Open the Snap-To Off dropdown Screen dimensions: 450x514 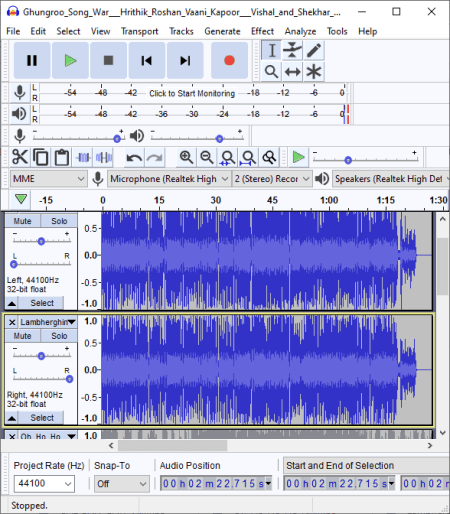pyautogui.click(x=122, y=483)
